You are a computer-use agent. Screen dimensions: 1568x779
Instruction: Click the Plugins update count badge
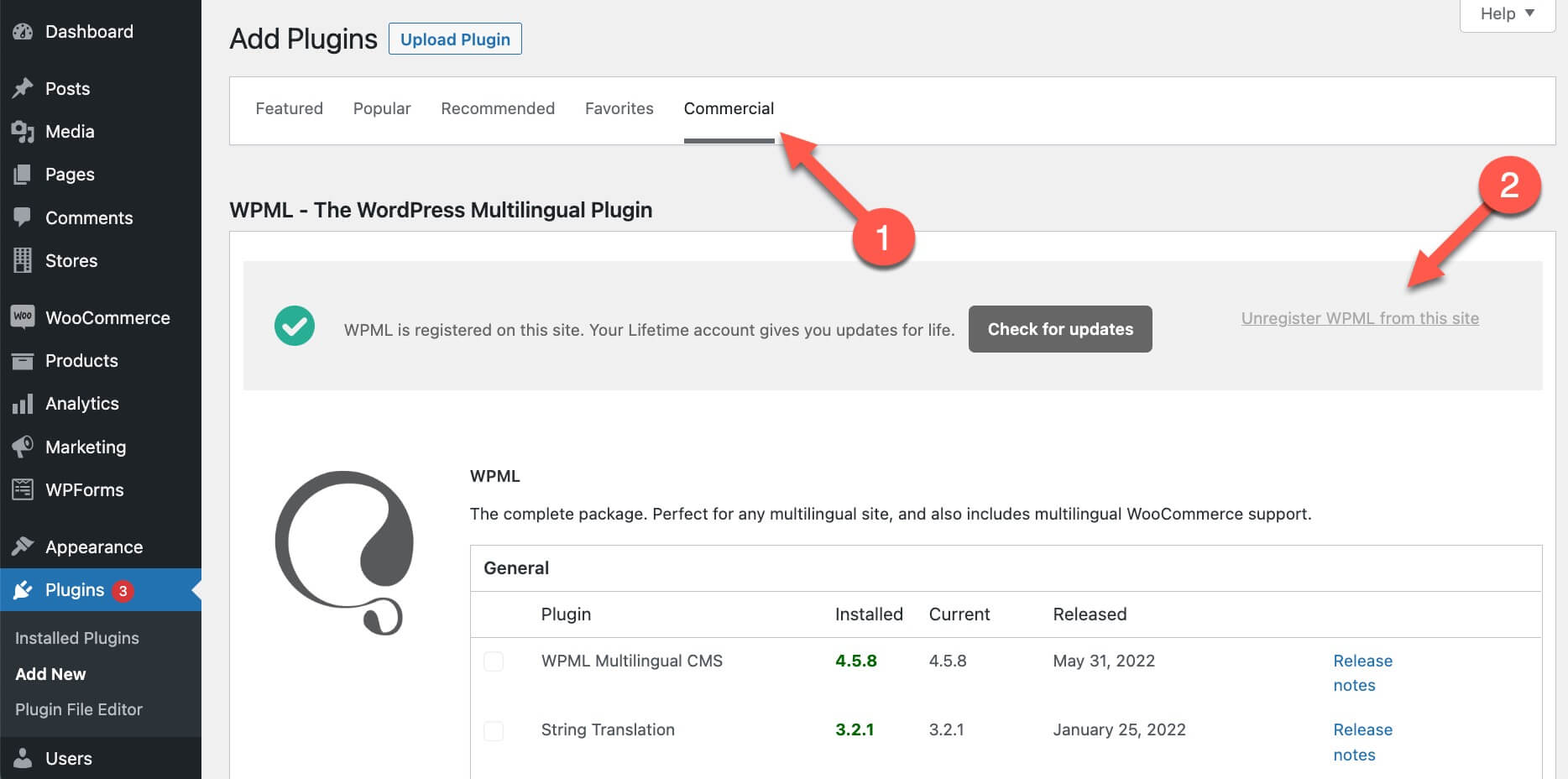point(123,591)
